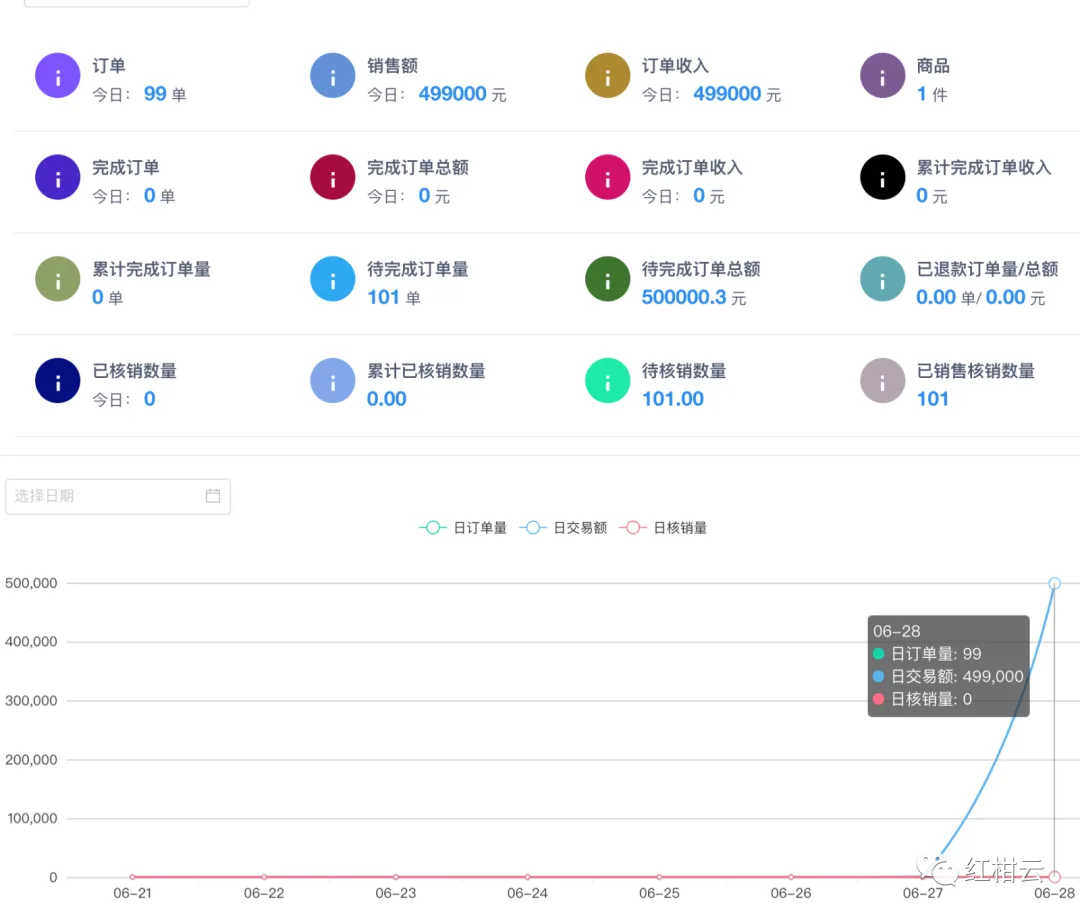This screenshot has height=918, width=1080.
Task: Click the 已销售核销数量 value 101
Action: [933, 399]
